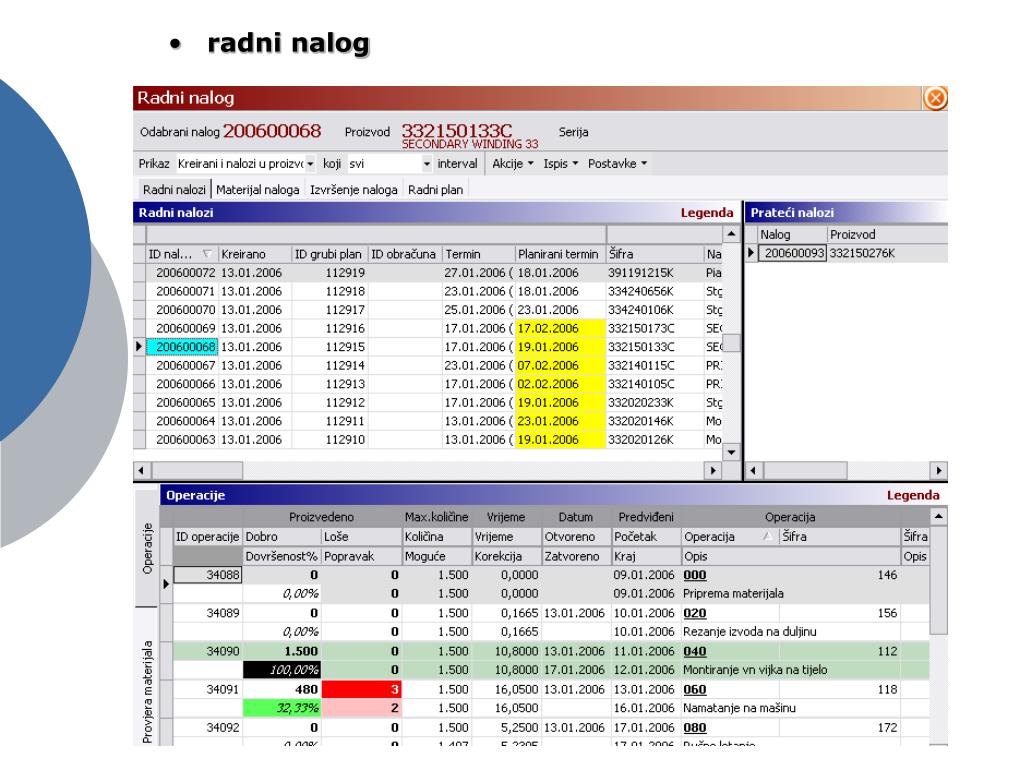Click the ID grubi plan column header
This screenshot has width=1024, height=768.
pos(329,254)
